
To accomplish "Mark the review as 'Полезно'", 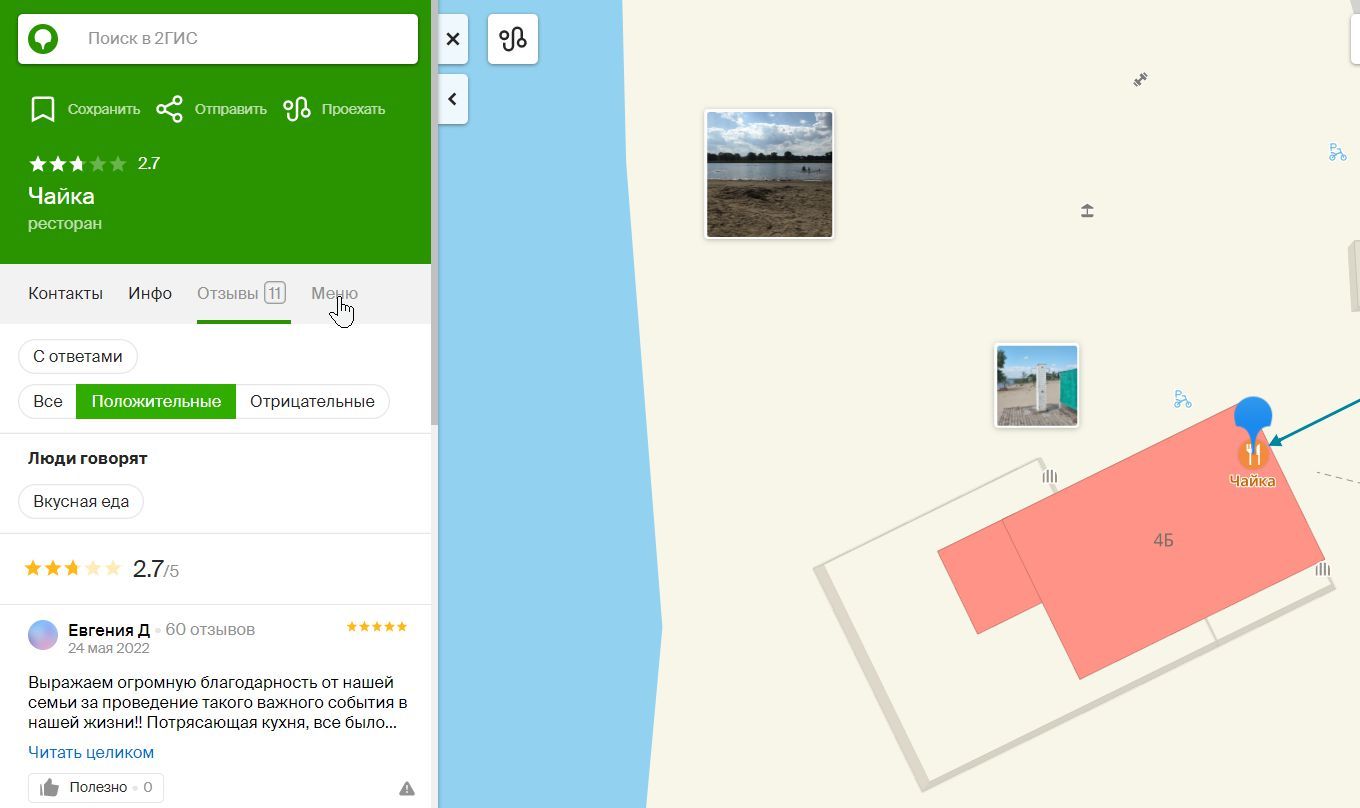I will 96,787.
